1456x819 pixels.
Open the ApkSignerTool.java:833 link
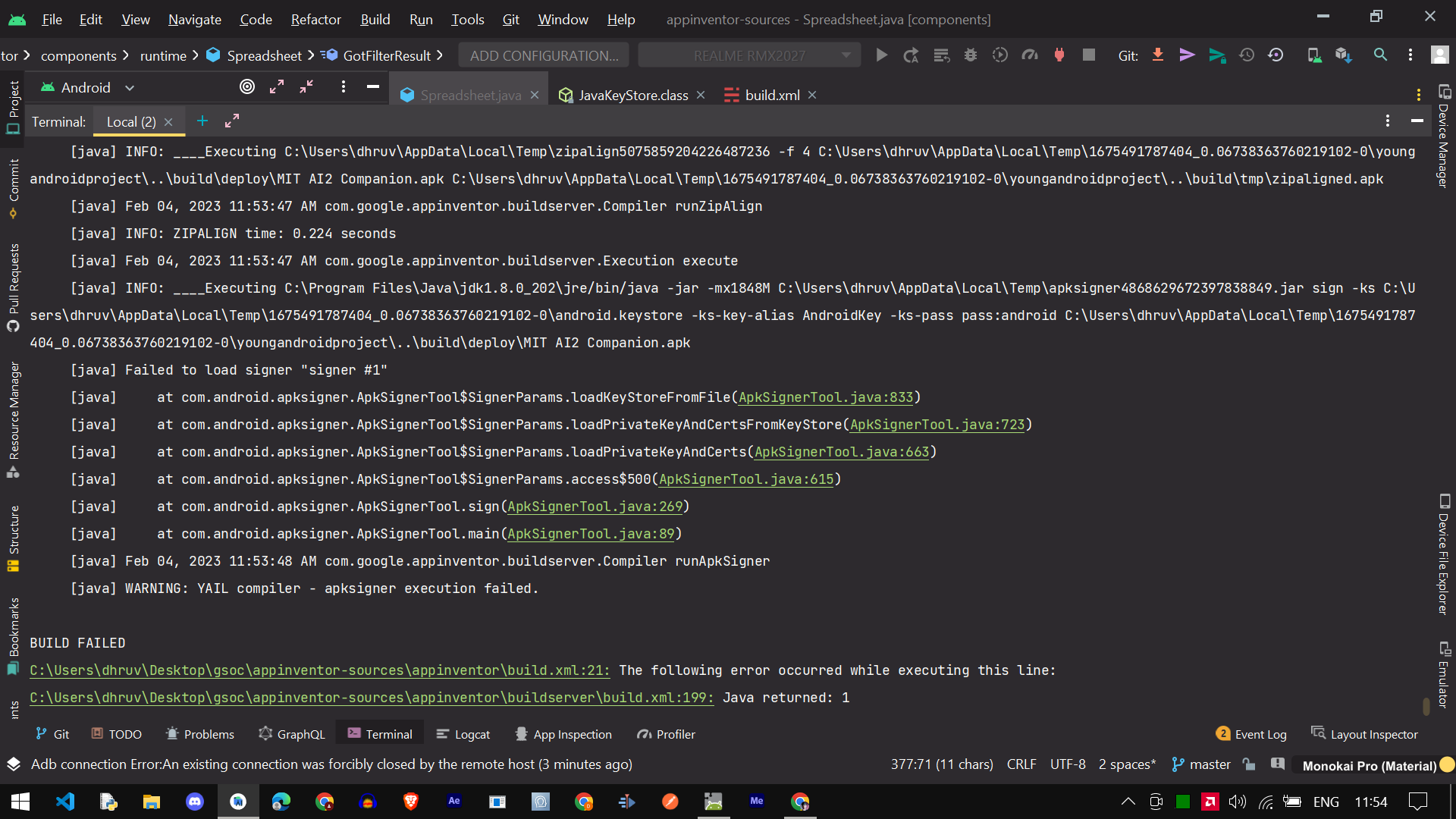(825, 397)
